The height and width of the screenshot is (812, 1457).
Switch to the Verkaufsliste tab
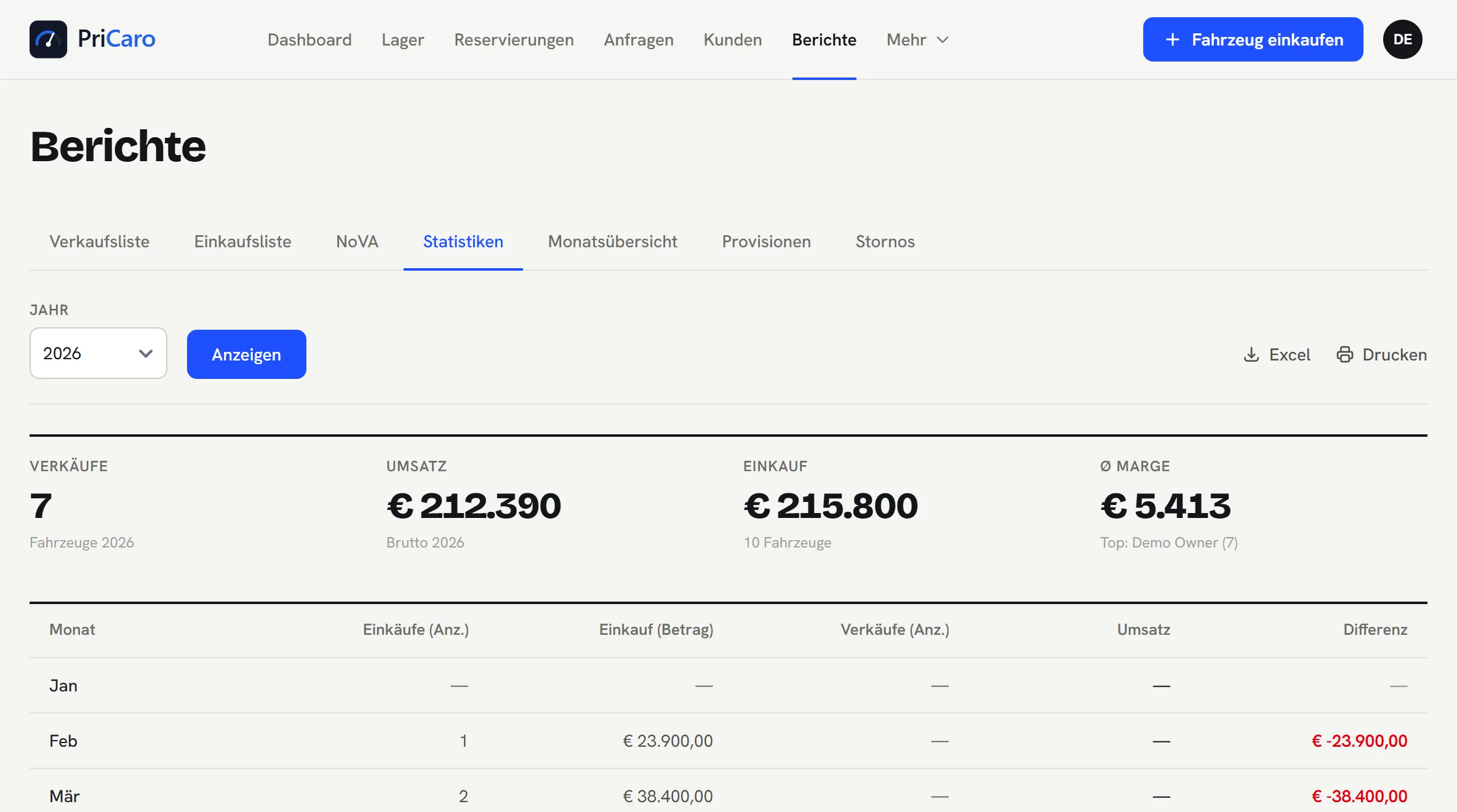(x=100, y=241)
